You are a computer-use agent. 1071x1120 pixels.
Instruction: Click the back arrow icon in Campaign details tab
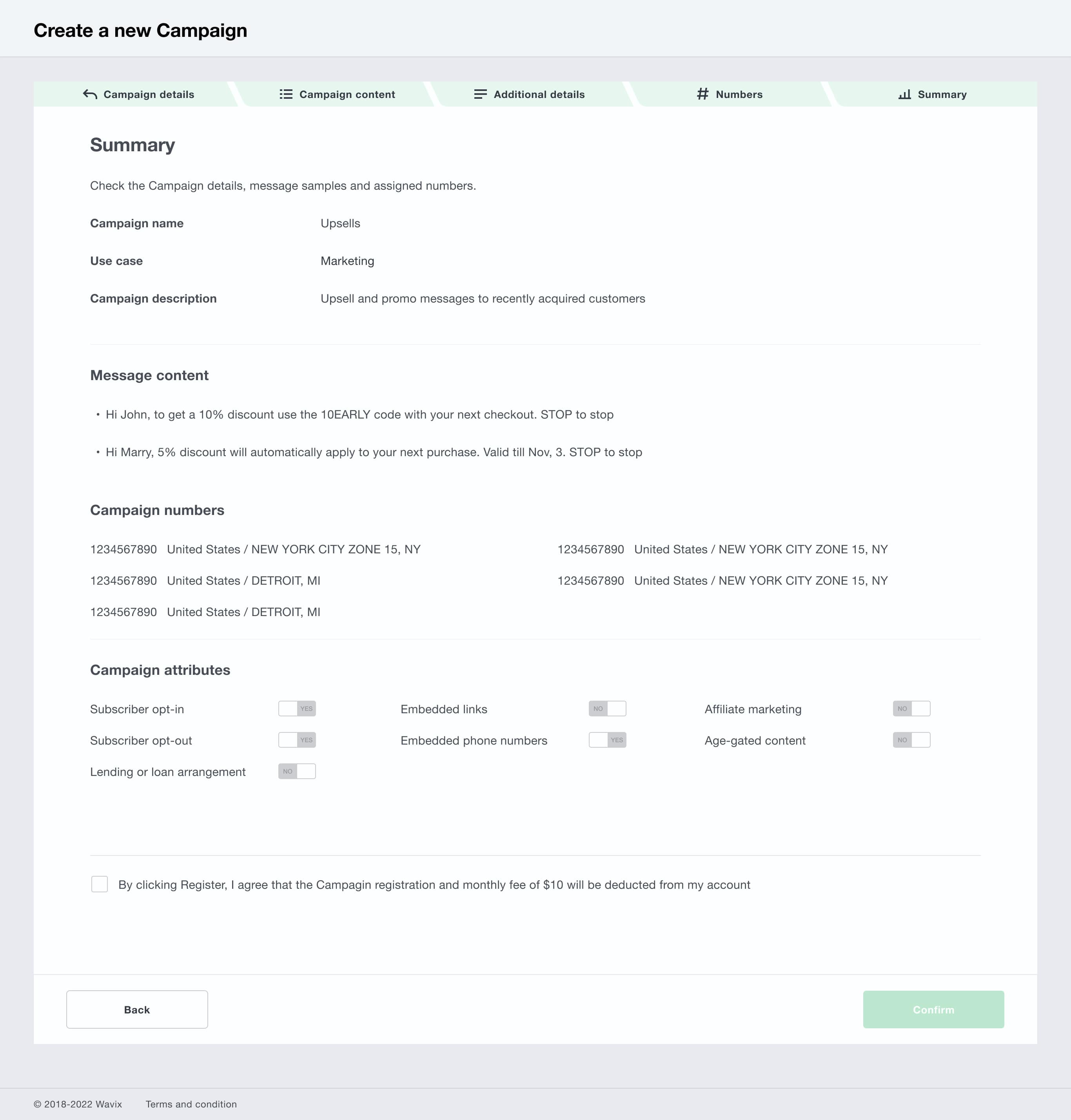click(x=90, y=94)
